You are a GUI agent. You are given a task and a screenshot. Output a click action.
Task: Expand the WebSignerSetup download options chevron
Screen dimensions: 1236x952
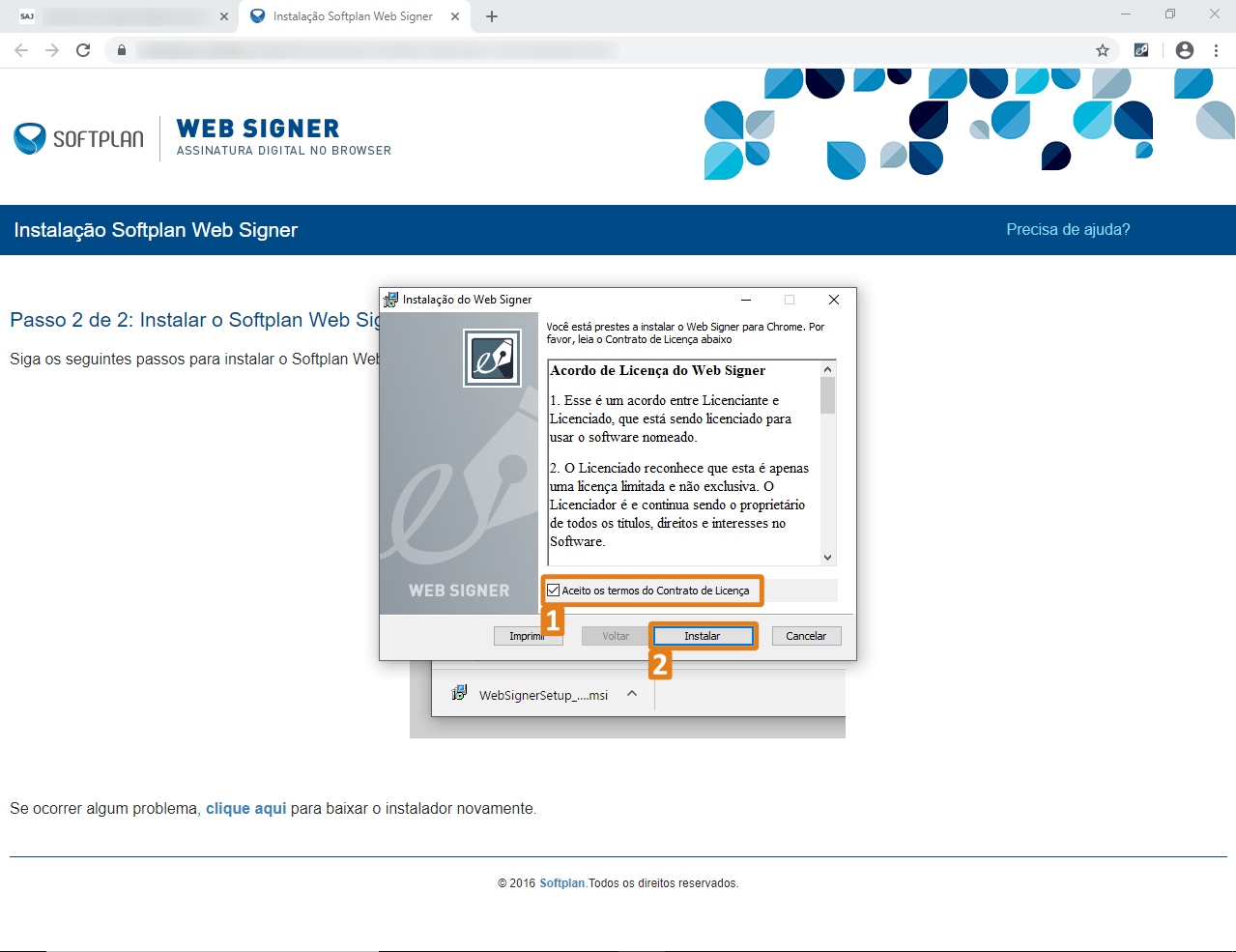click(x=632, y=694)
